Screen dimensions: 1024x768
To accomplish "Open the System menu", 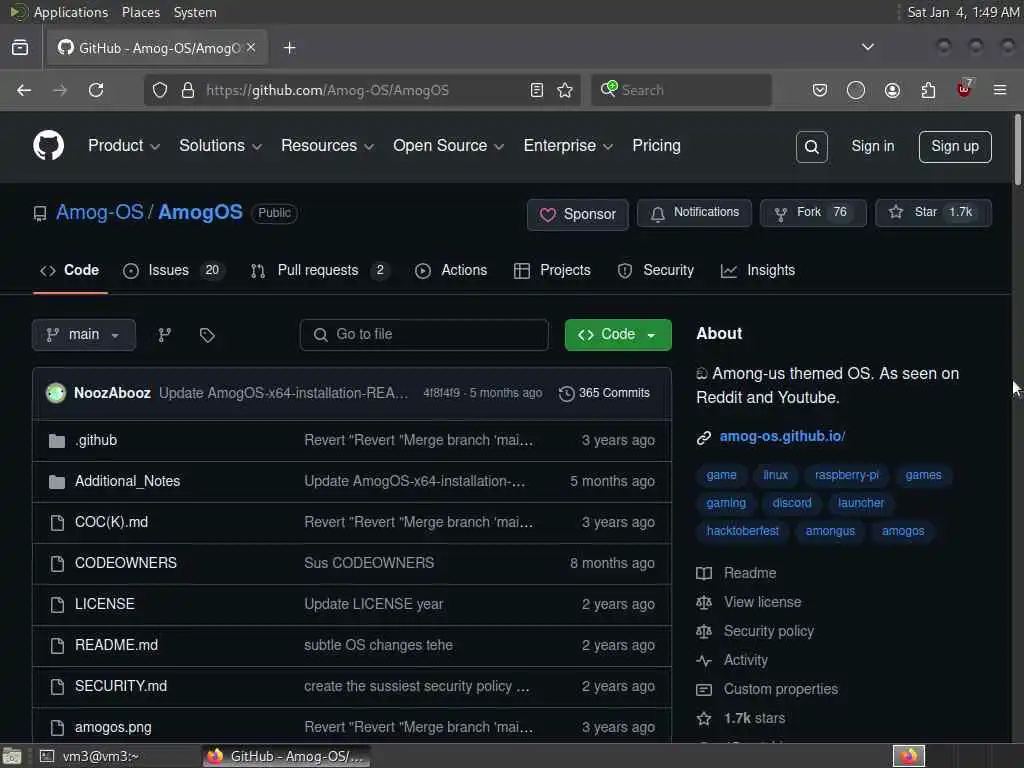I will point(195,12).
